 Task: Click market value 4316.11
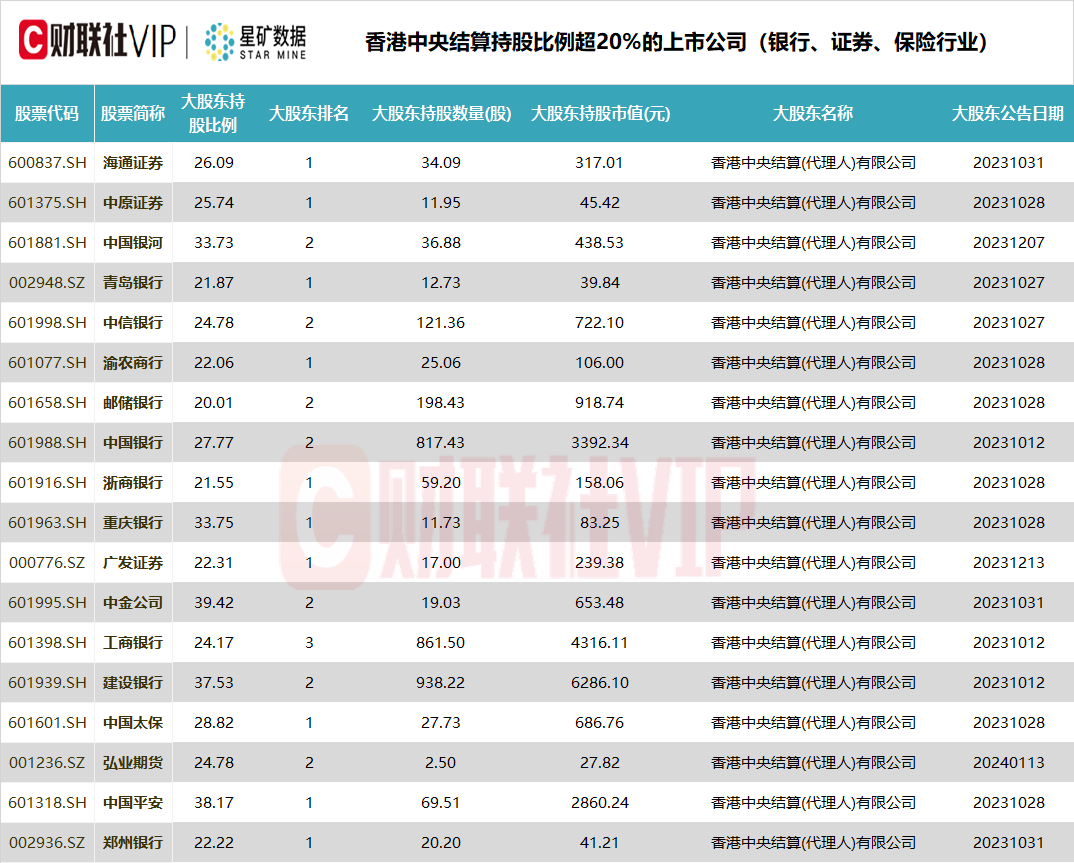pos(599,642)
